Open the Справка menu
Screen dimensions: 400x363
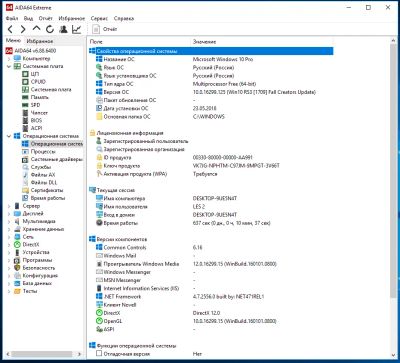tap(124, 18)
